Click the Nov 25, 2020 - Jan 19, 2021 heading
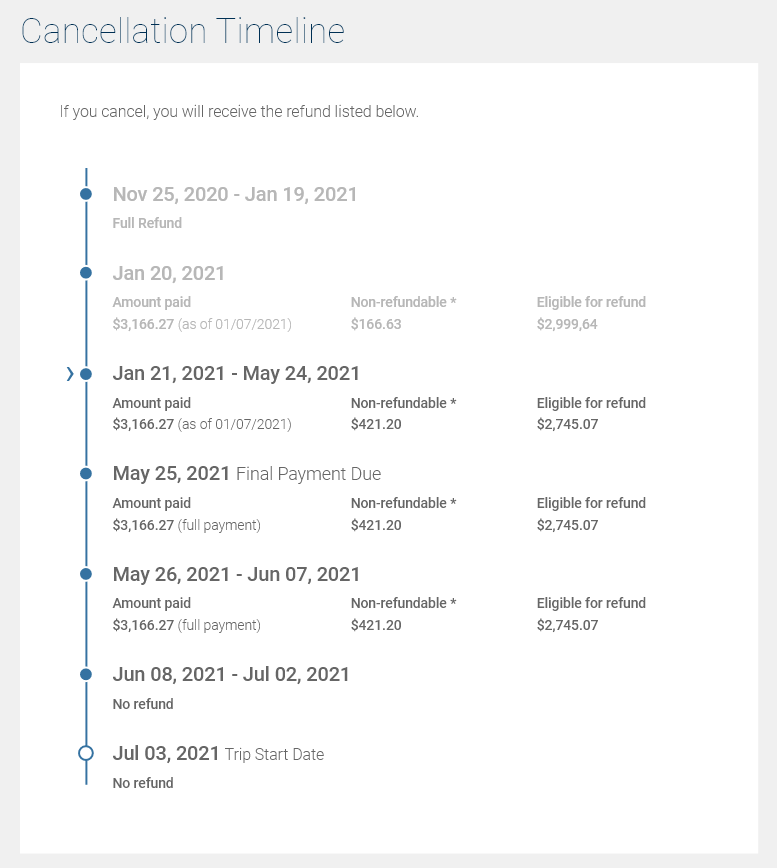Screen dimensions: 777x868 click(x=235, y=194)
